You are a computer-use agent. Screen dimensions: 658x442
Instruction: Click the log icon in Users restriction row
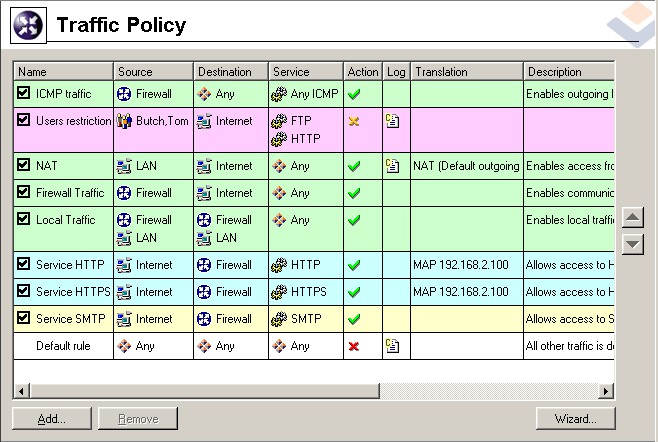coord(392,121)
